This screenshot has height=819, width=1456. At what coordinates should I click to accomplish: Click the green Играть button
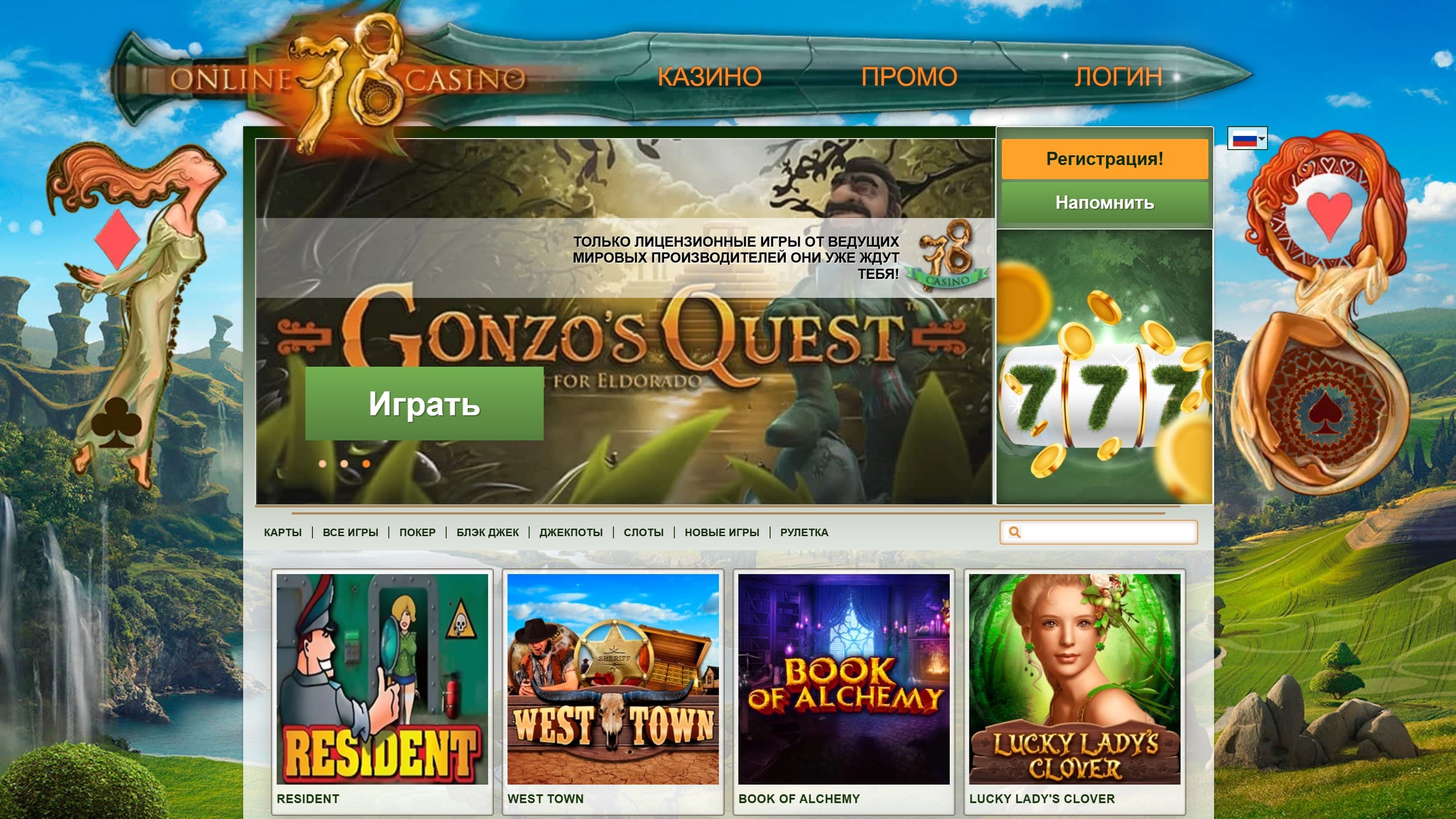[x=425, y=404]
